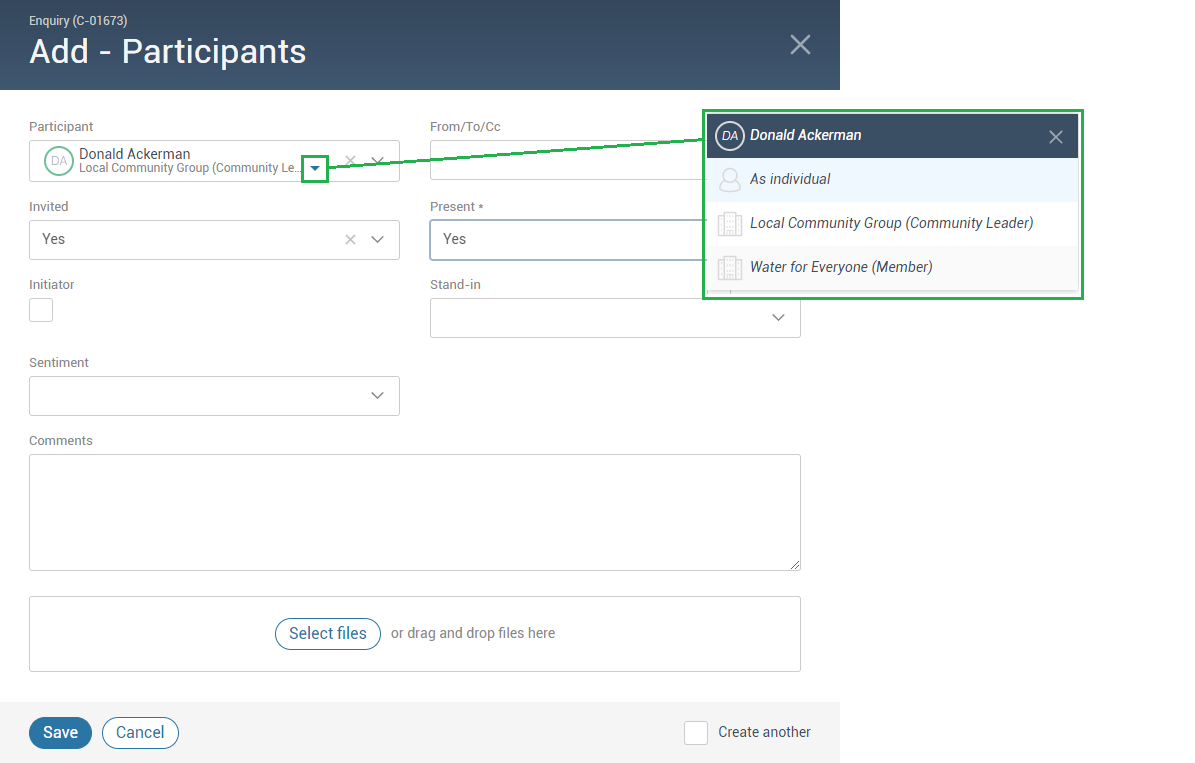
Task: Click building icon beside Water for Everyone
Action: 730,268
